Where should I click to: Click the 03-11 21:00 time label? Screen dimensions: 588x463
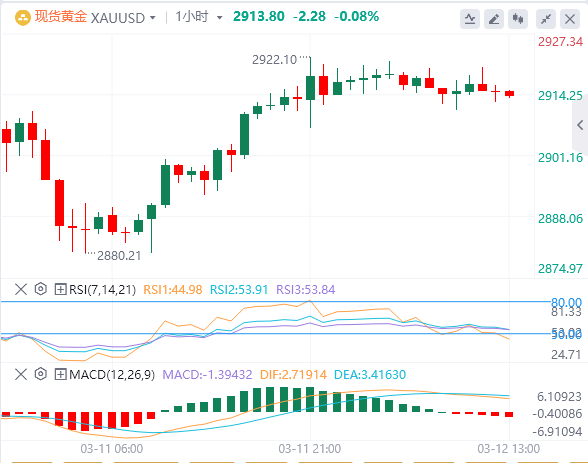point(310,449)
